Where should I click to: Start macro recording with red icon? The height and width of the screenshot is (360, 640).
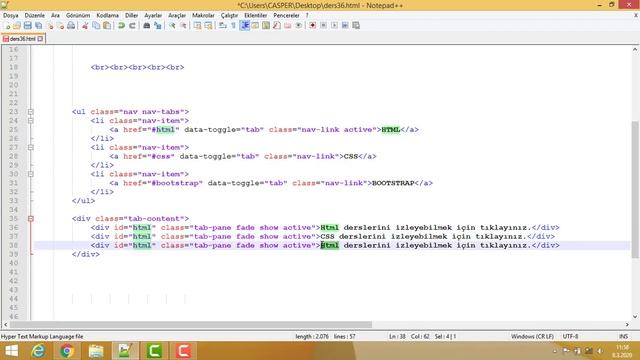pyautogui.click(x=312, y=25)
